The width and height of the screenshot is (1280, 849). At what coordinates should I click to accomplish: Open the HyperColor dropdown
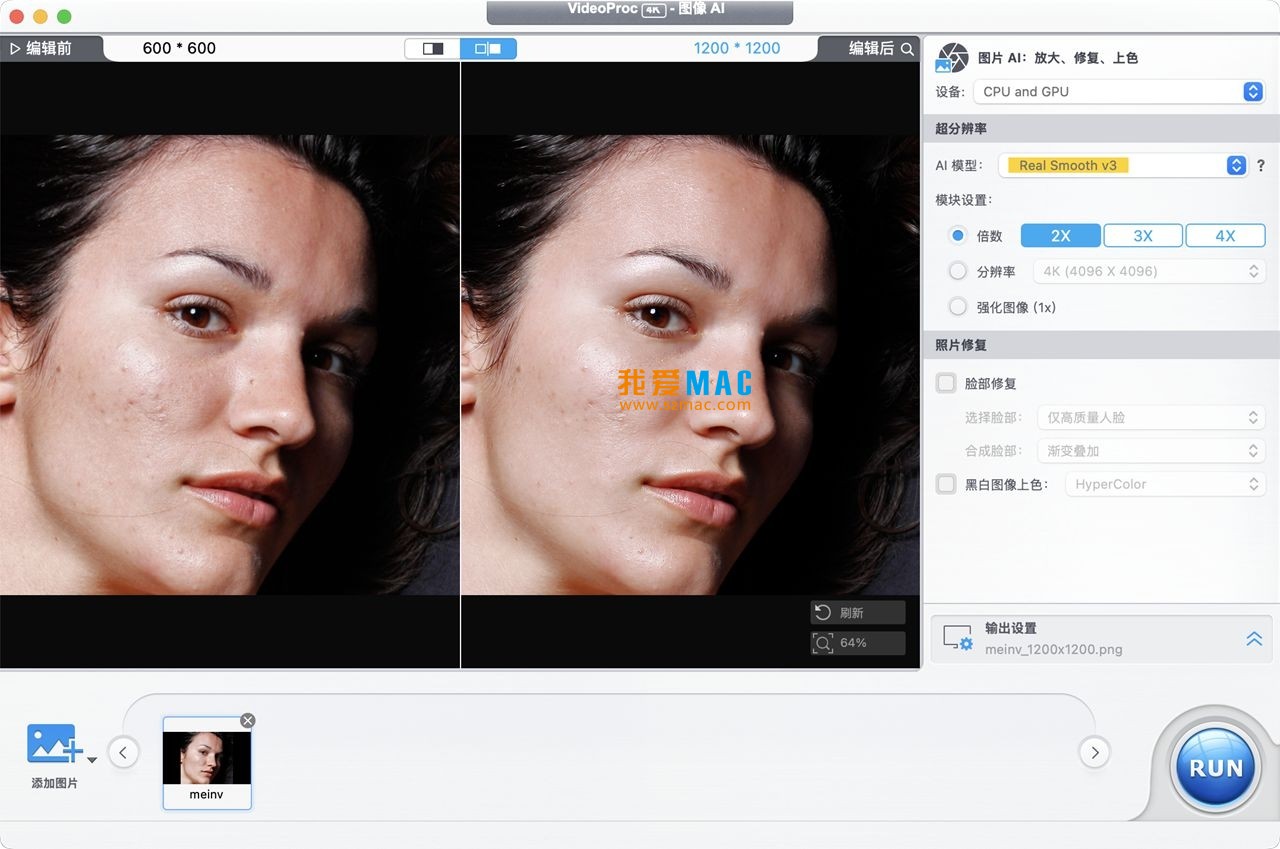1165,484
